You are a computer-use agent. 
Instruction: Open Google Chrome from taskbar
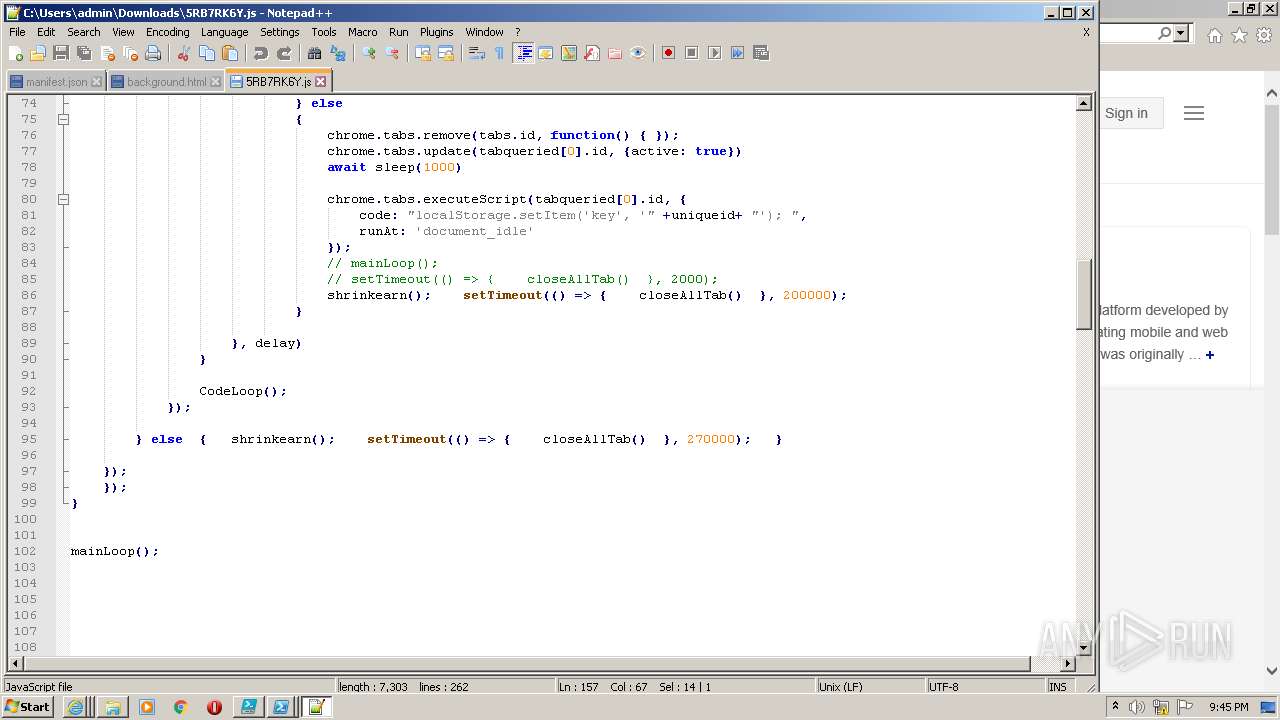(180, 707)
